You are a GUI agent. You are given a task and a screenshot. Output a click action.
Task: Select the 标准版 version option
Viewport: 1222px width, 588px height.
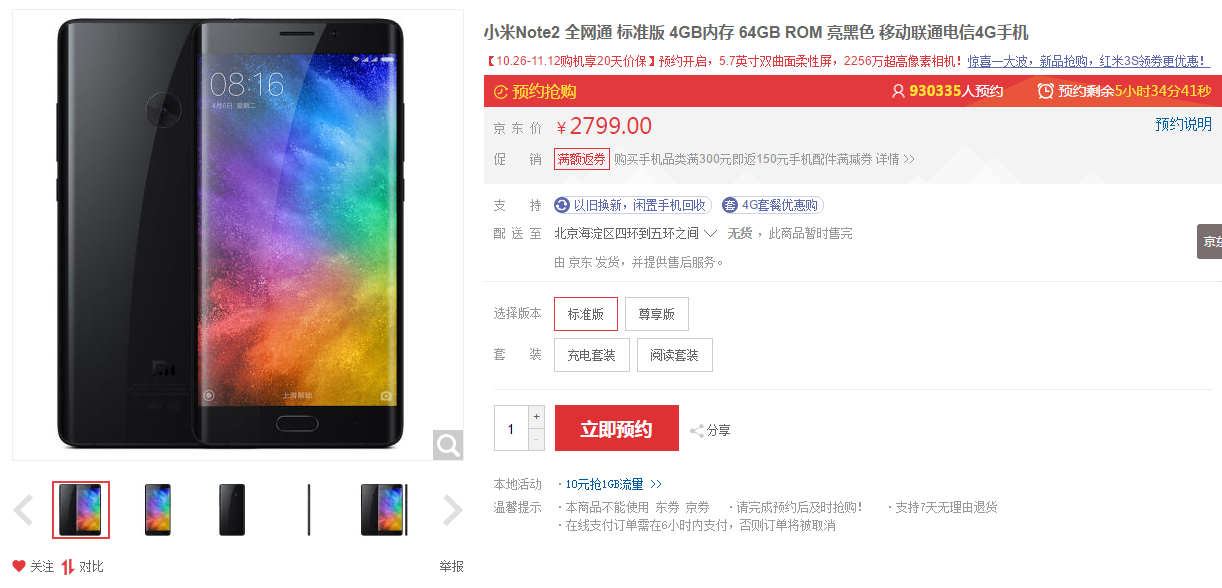click(586, 314)
